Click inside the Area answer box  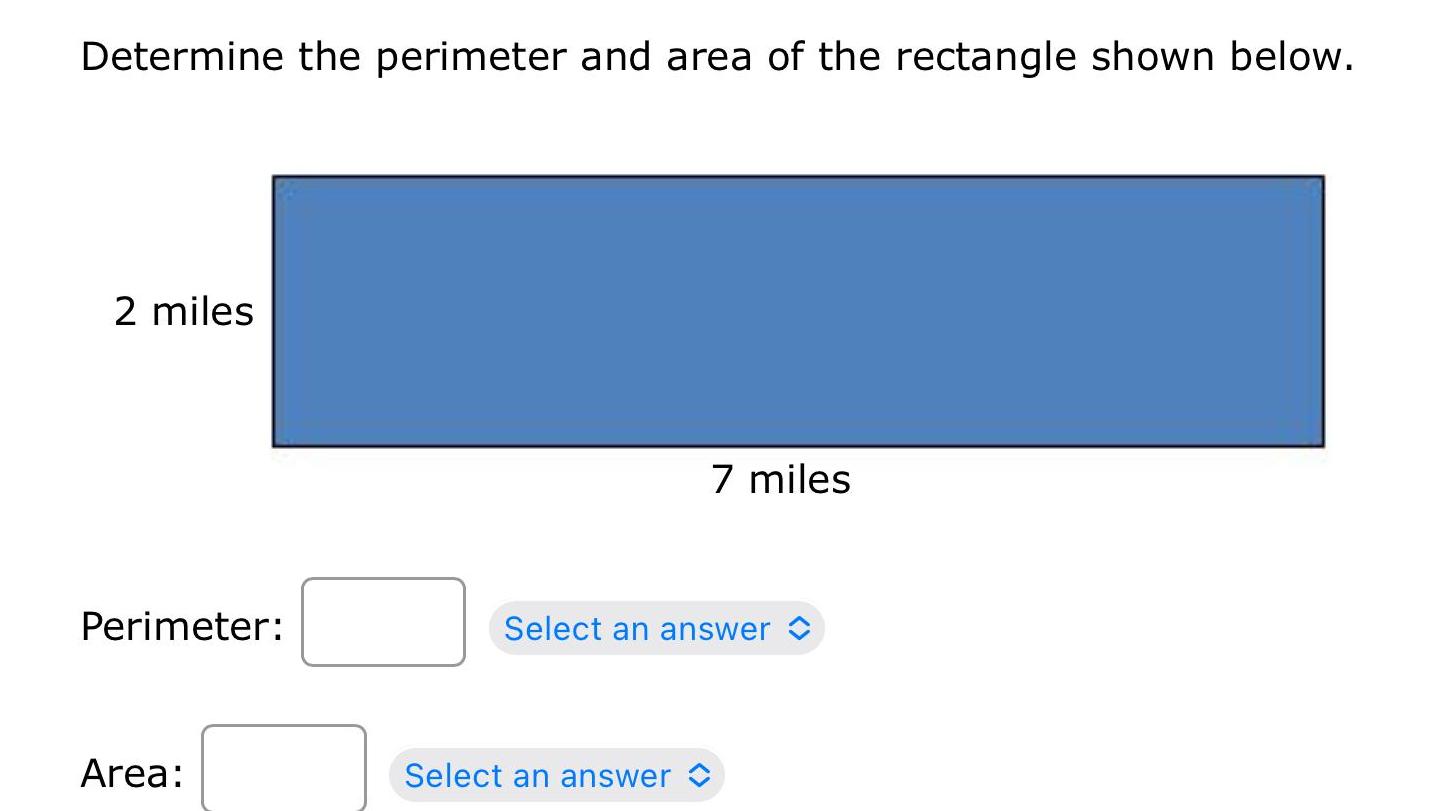[x=283, y=771]
